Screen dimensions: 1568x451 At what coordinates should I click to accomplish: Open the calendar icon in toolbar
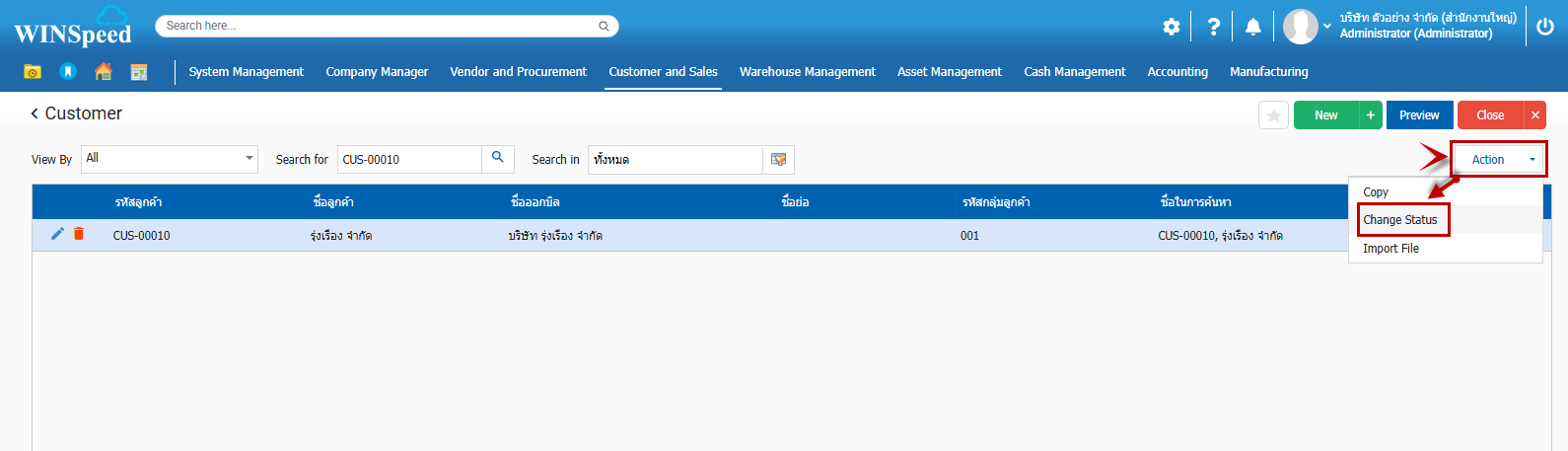click(x=139, y=71)
